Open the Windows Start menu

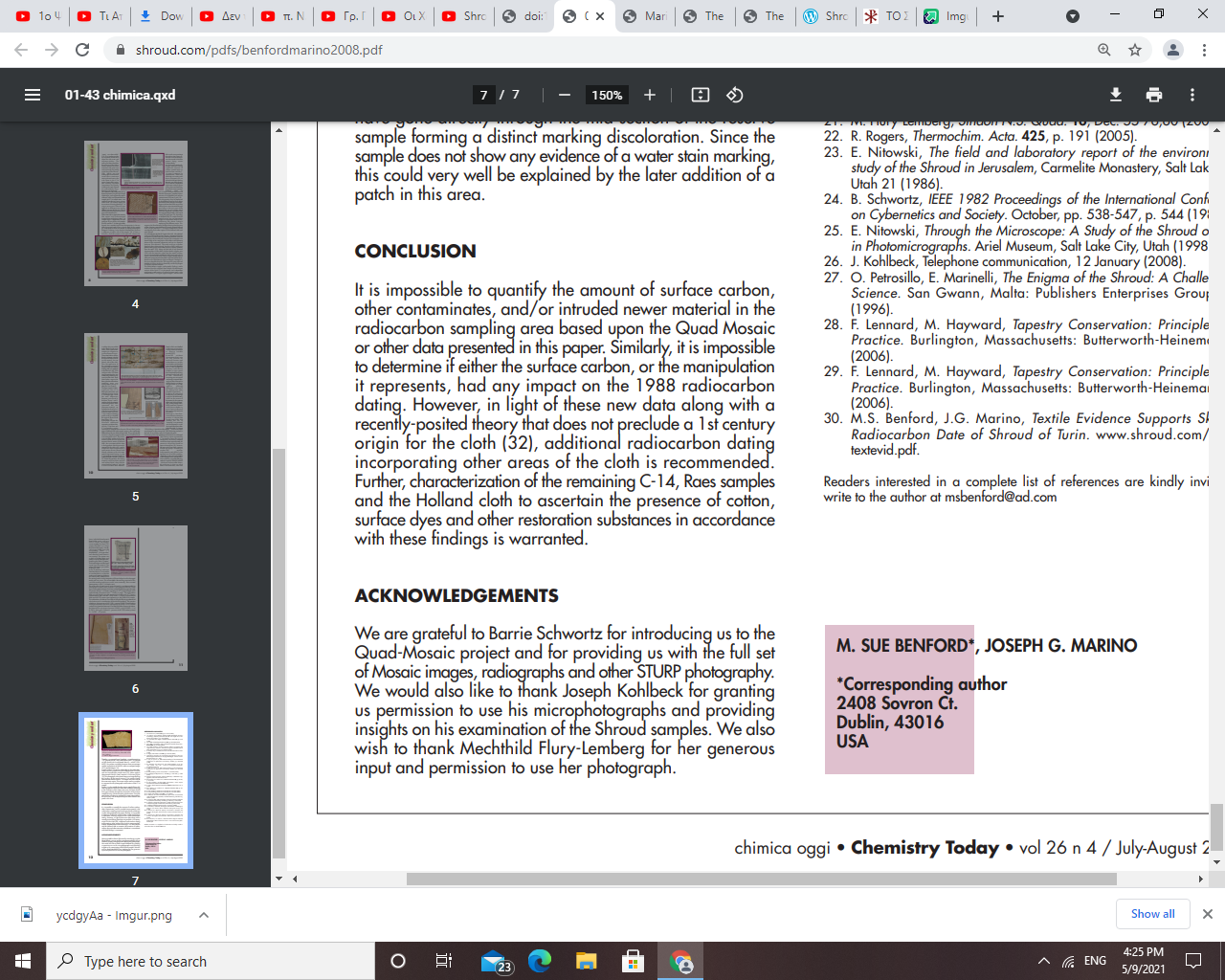pyautogui.click(x=23, y=961)
